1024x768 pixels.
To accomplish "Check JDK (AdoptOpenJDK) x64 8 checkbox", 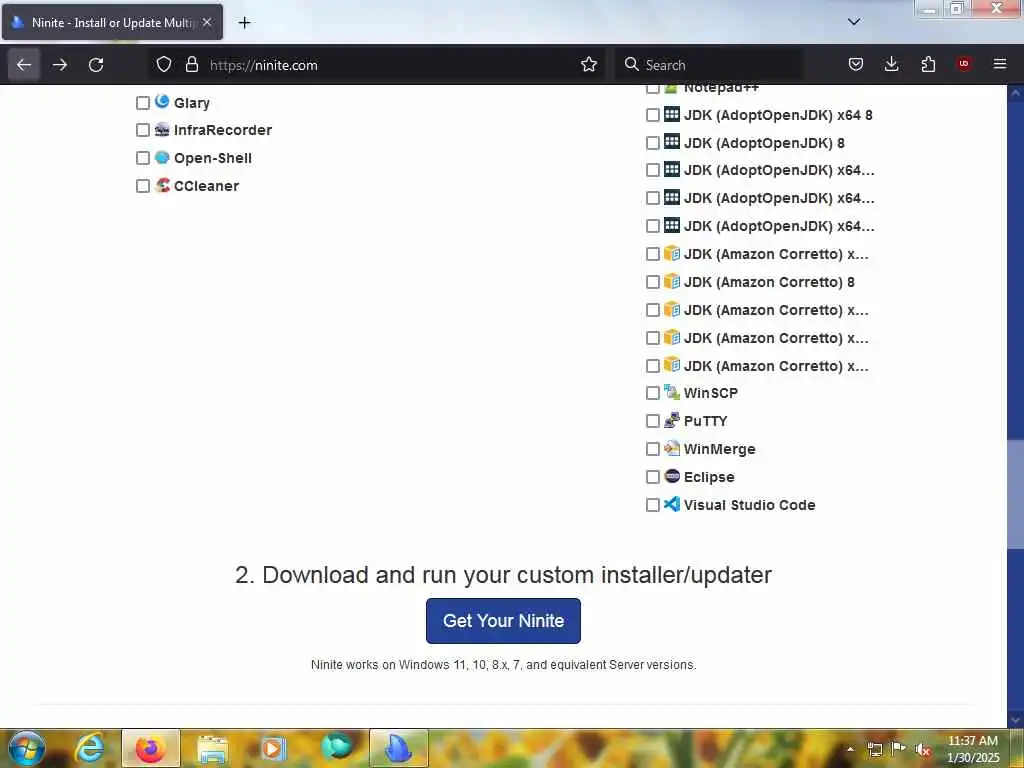I will (x=652, y=116).
